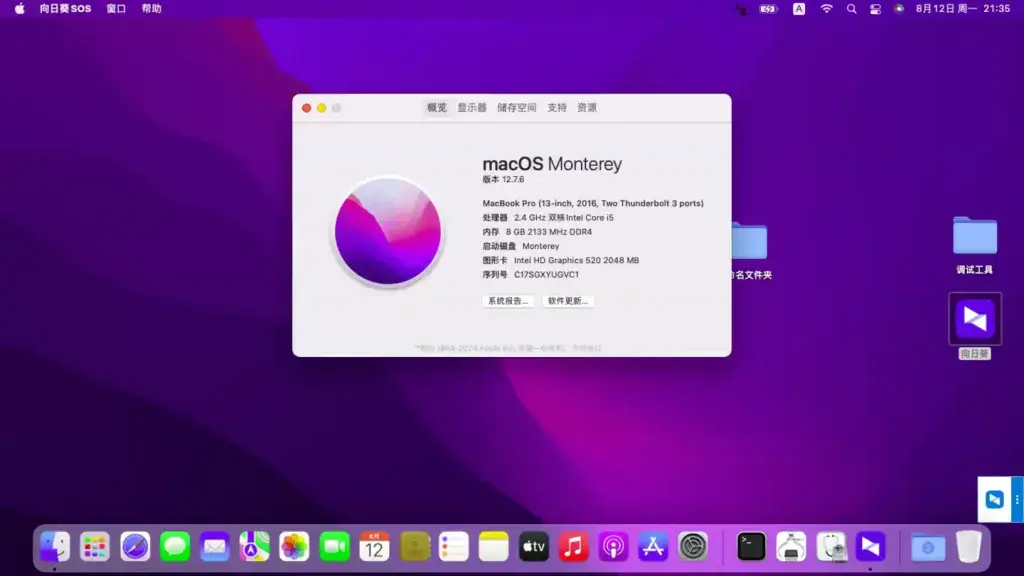The height and width of the screenshot is (576, 1024).
Task: Switch to the 储存空间 tab
Action: coord(517,108)
